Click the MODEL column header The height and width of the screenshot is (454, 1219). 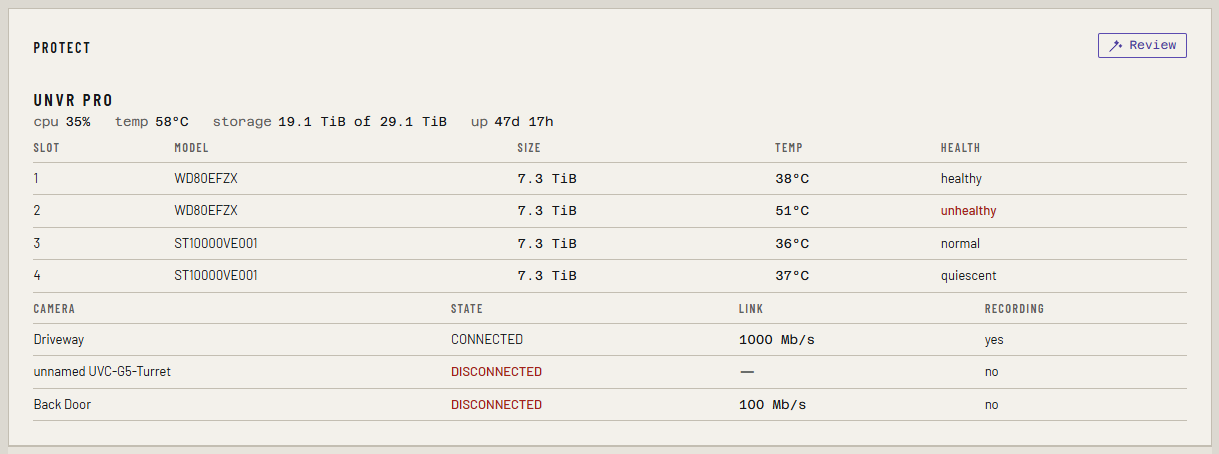click(191, 148)
